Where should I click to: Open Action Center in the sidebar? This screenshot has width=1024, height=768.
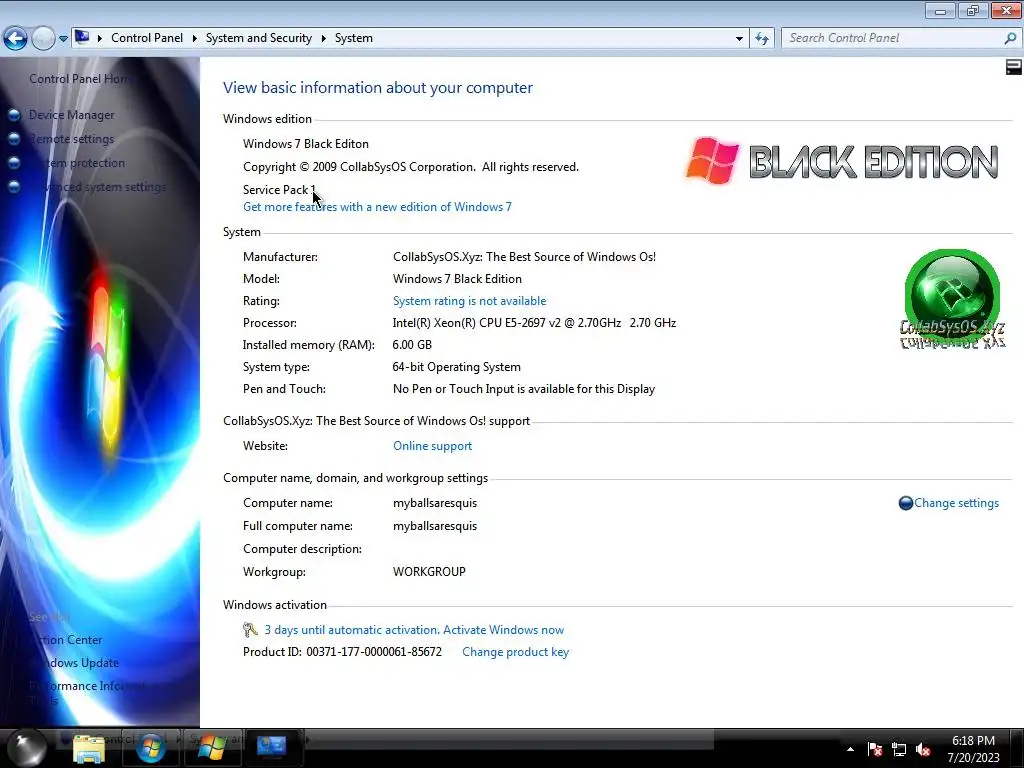point(65,640)
